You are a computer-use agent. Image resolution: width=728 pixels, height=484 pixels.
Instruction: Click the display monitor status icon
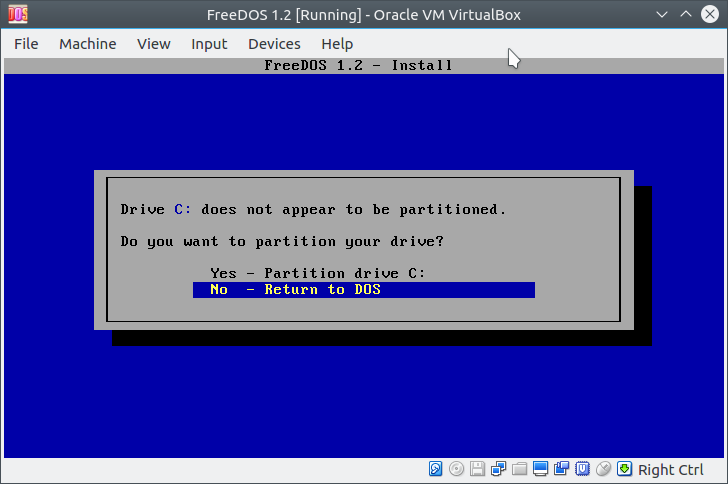(540, 469)
